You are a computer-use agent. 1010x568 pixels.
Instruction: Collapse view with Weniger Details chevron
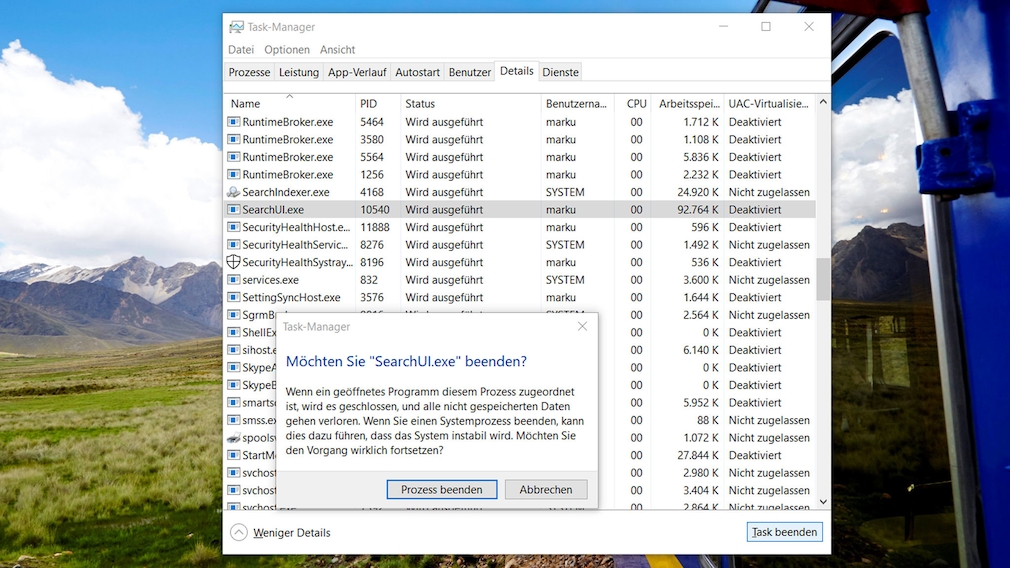pos(239,532)
